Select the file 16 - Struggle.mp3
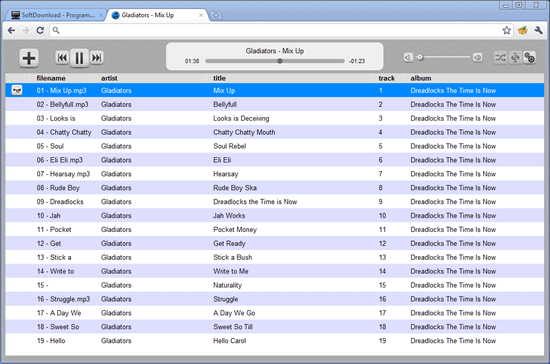 coord(63,299)
